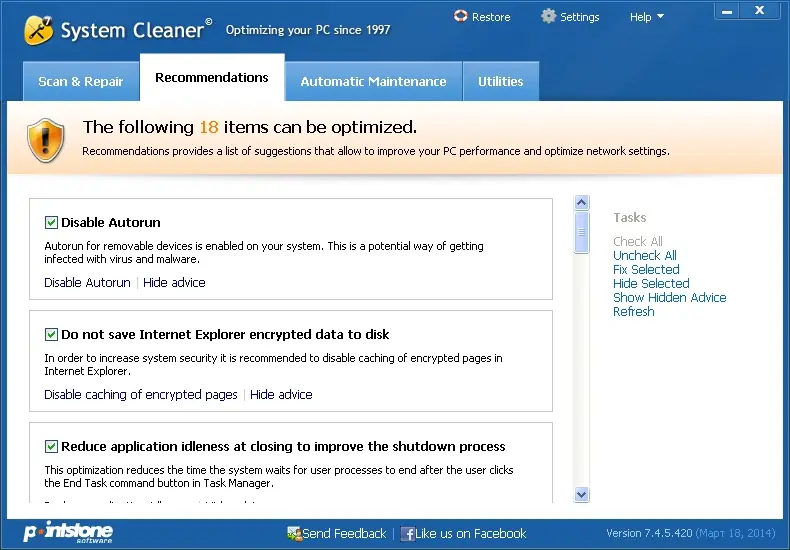Toggle Reduce application idleness checkbox
Viewport: 790px width, 550px height.
(51, 446)
